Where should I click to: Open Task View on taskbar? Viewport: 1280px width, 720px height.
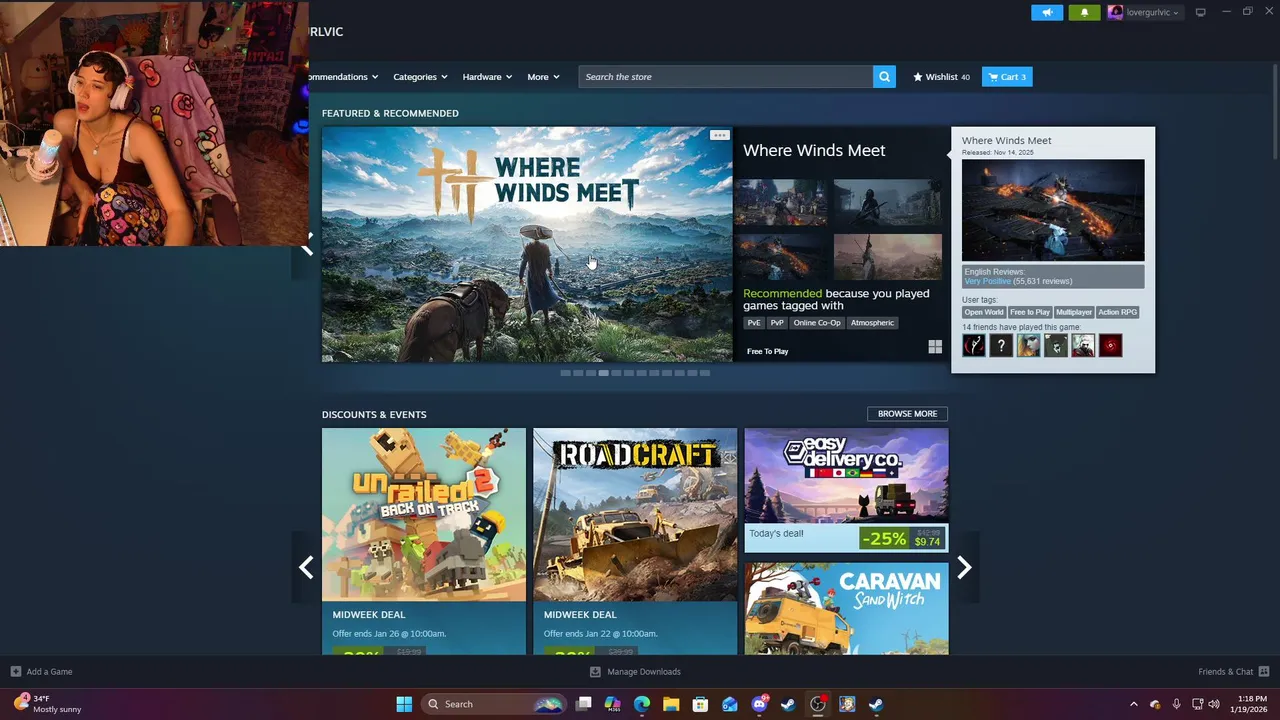[x=584, y=704]
